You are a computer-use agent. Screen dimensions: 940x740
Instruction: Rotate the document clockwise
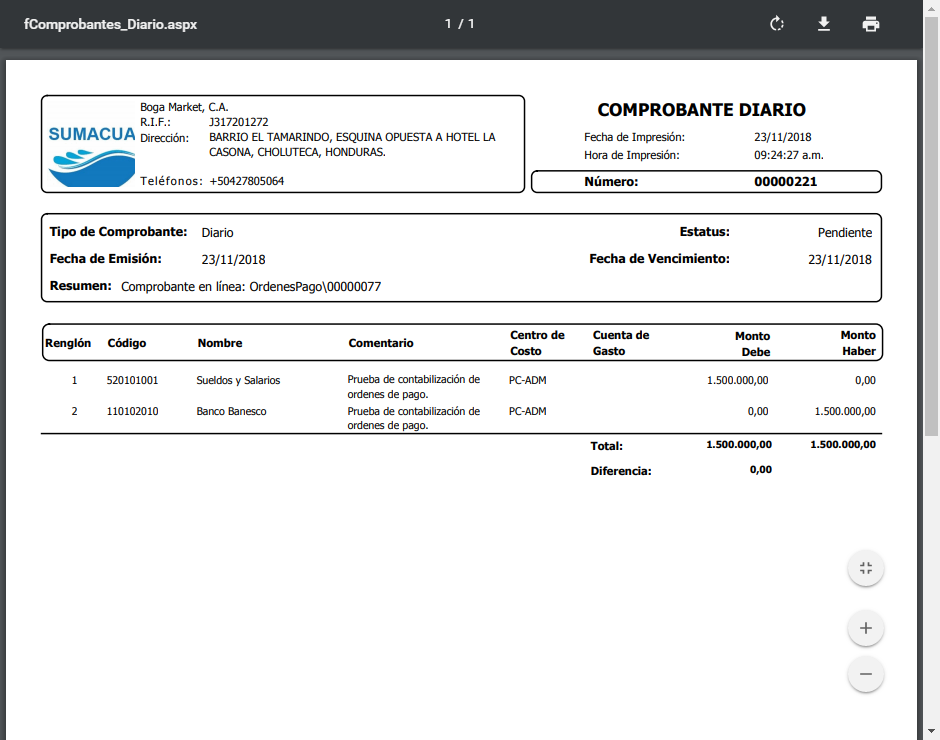point(777,24)
